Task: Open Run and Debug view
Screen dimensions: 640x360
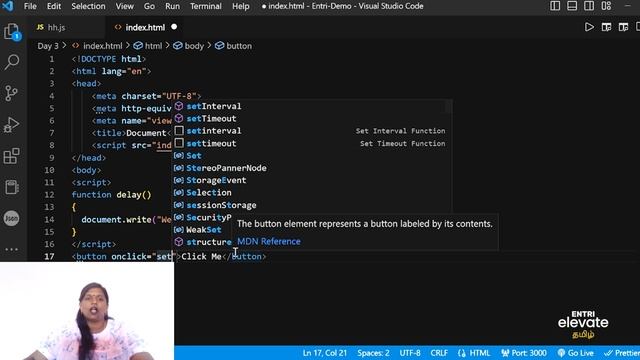Action: pos(11,124)
